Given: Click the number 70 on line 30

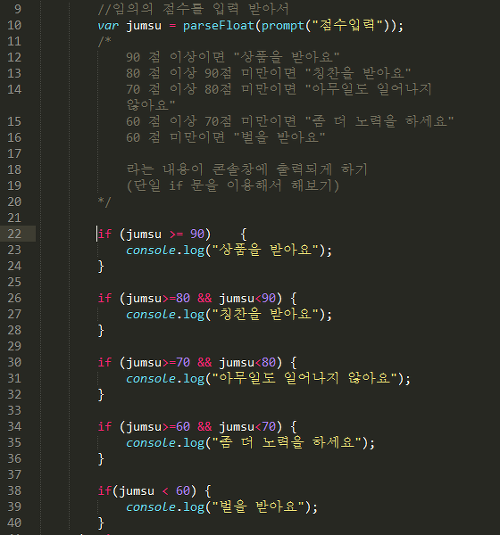Looking at the screenshot, I should click(183, 362).
